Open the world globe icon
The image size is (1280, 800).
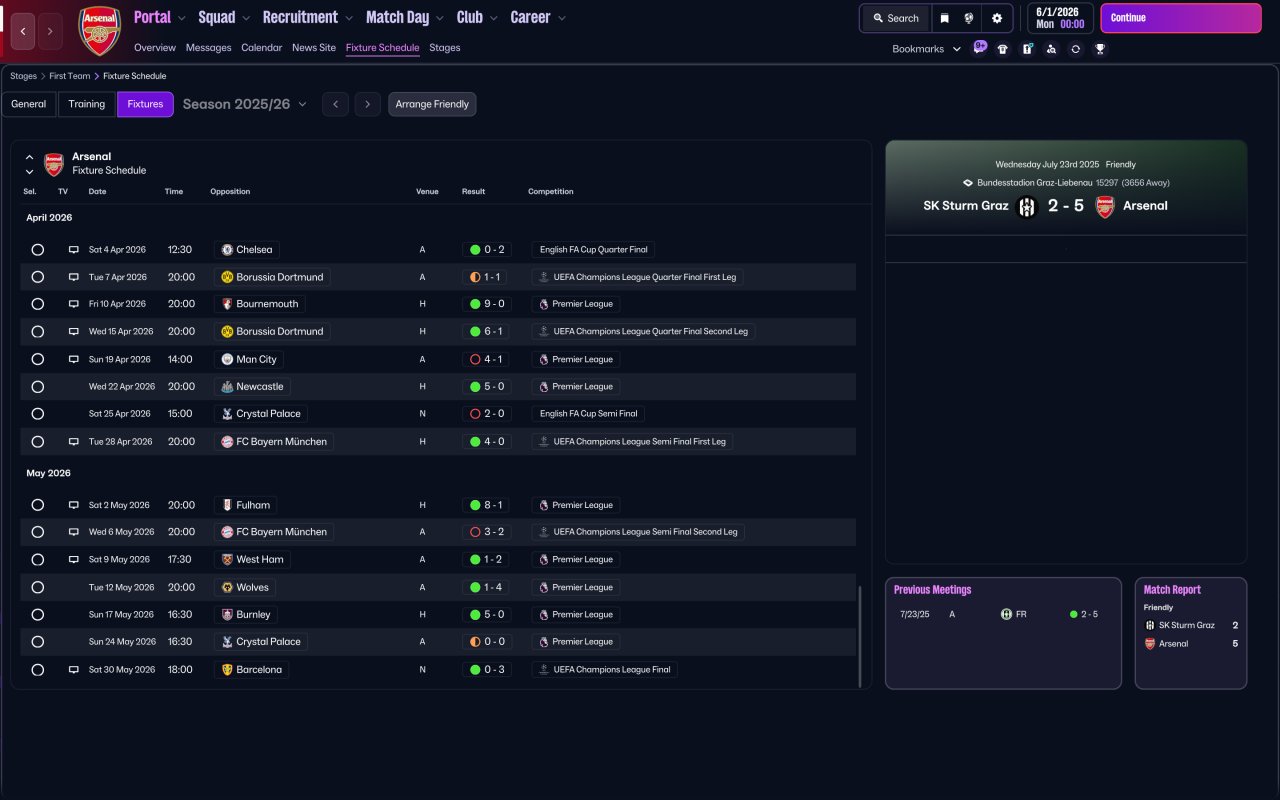click(969, 18)
